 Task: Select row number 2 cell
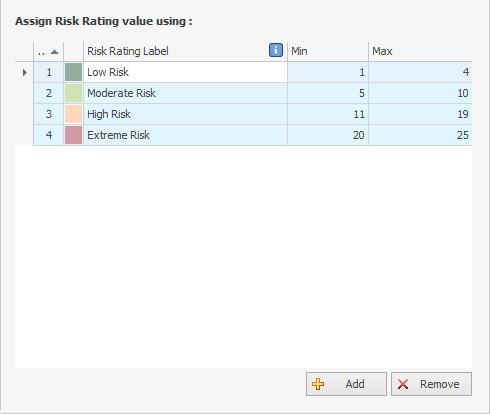click(49, 93)
